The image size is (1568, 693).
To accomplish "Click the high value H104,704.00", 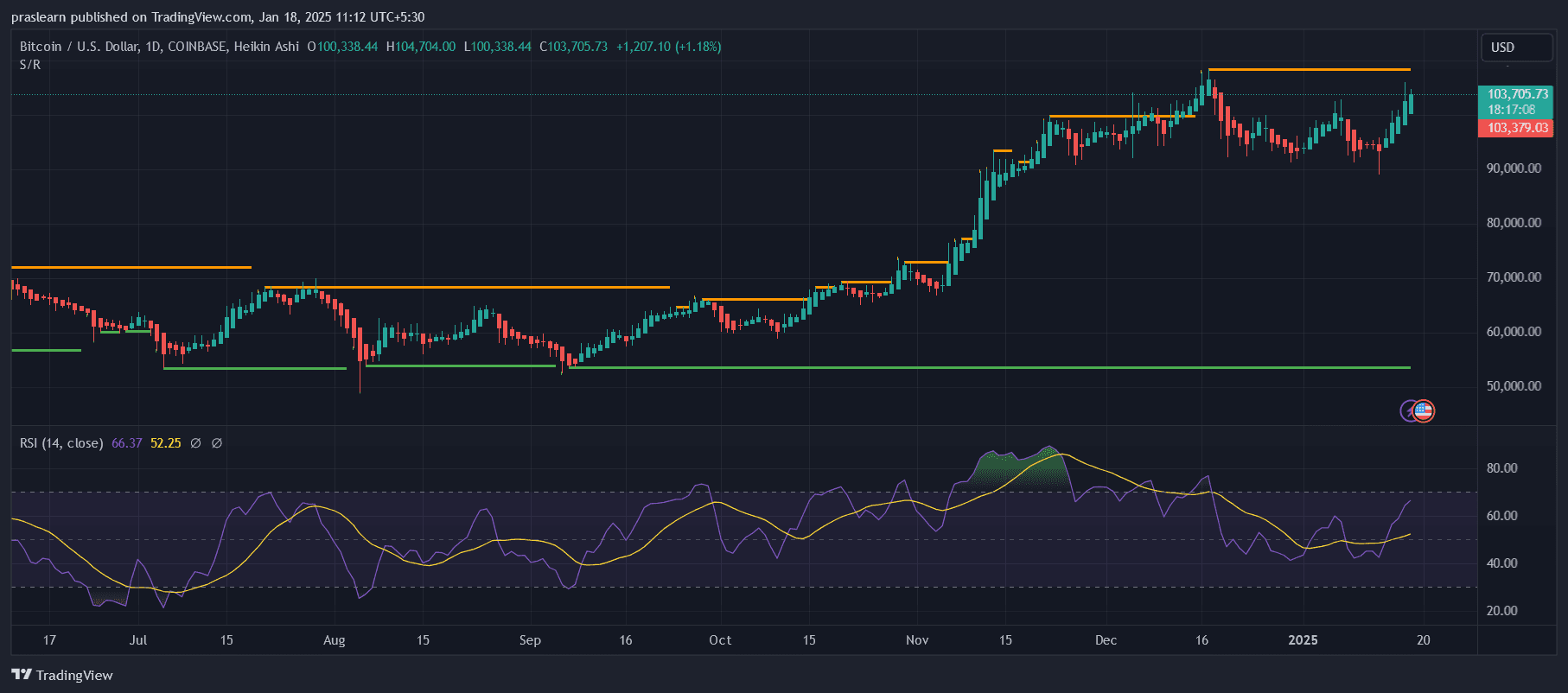I will pos(421,47).
